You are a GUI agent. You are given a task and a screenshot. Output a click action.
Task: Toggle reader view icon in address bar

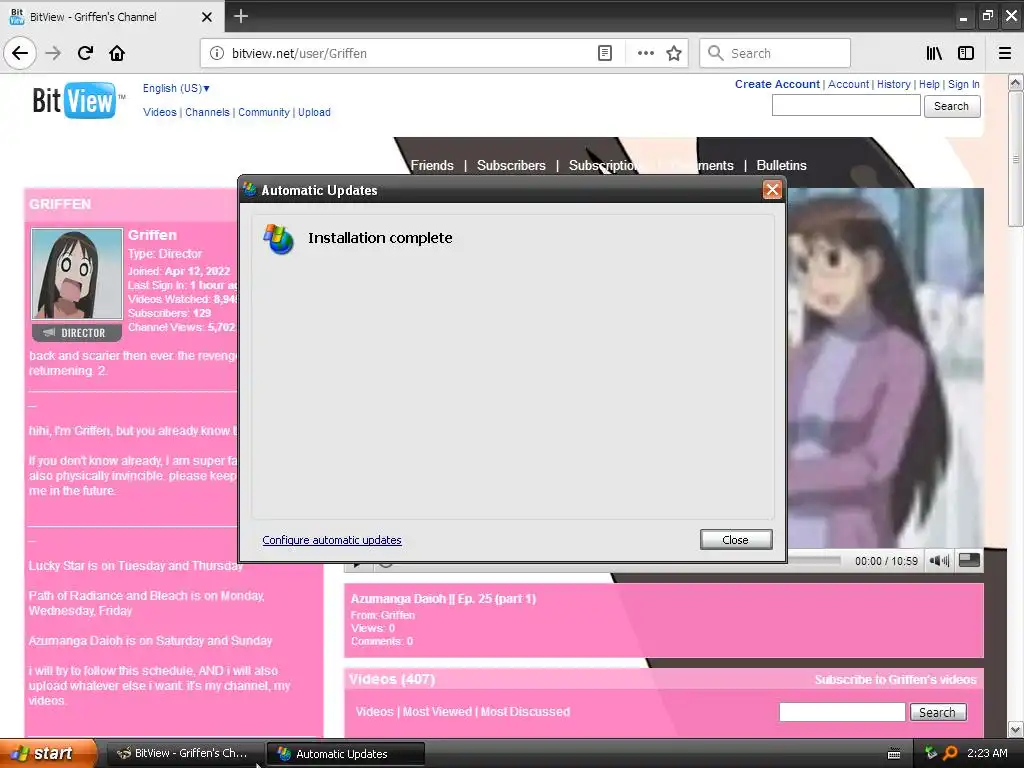tap(605, 53)
